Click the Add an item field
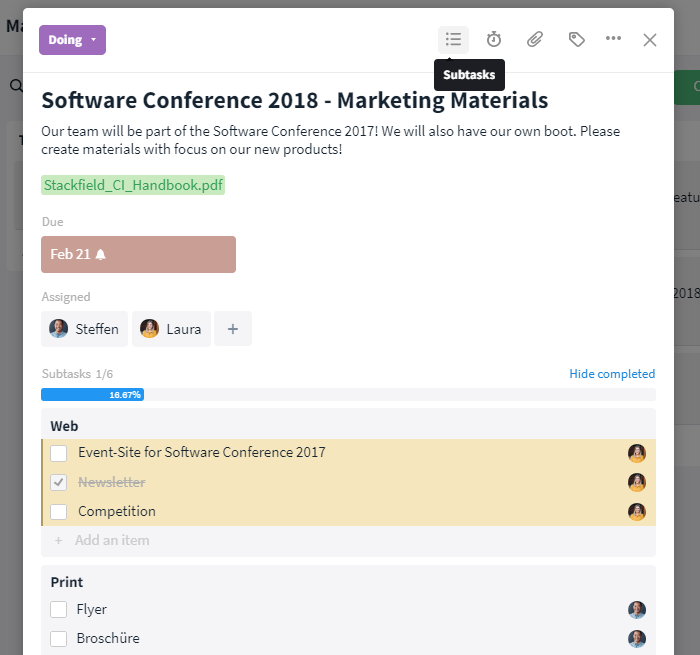This screenshot has width=700, height=655. pos(112,541)
